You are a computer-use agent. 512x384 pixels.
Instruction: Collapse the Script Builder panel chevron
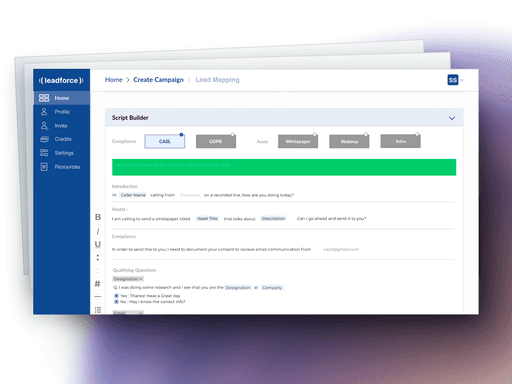(452, 118)
